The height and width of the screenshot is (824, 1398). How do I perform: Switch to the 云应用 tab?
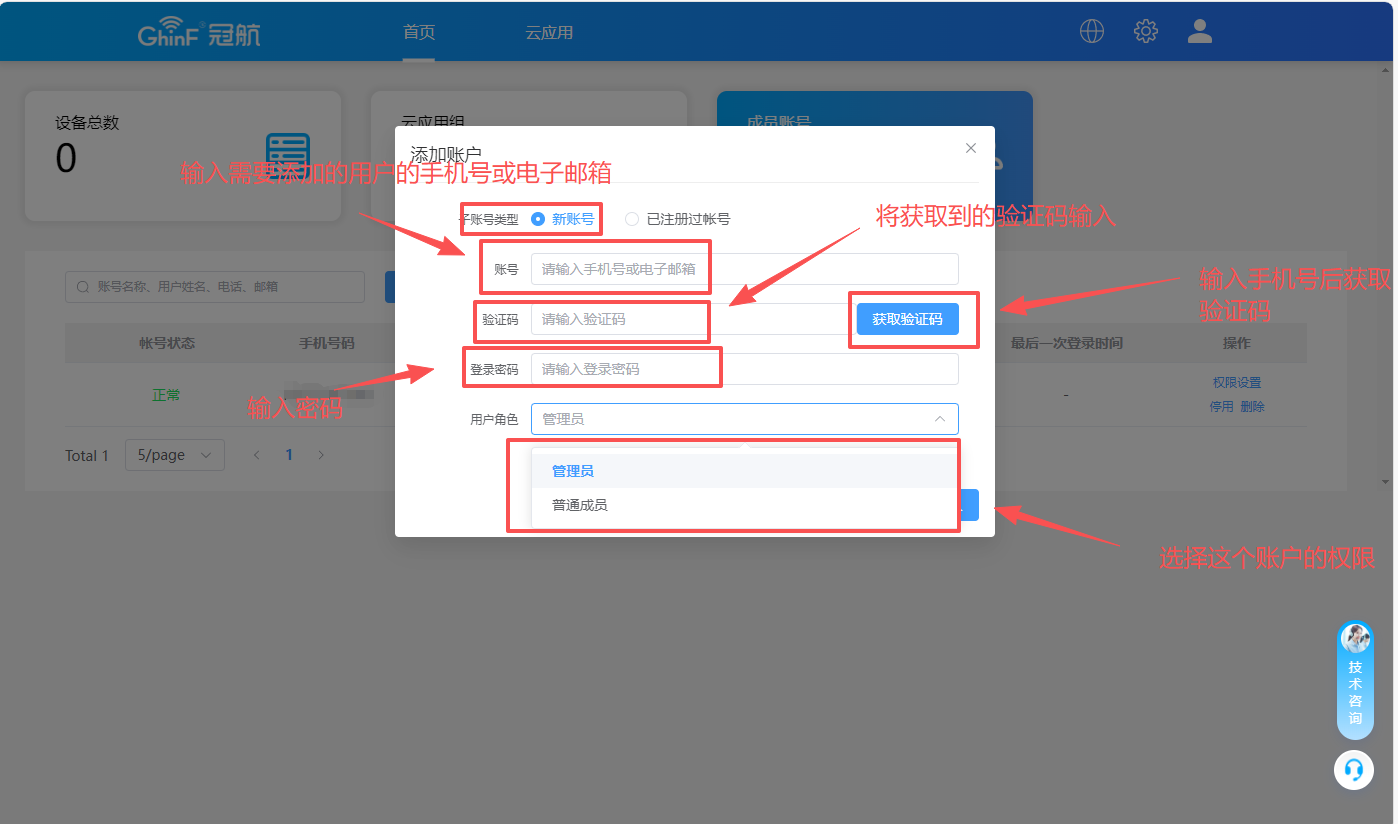549,32
